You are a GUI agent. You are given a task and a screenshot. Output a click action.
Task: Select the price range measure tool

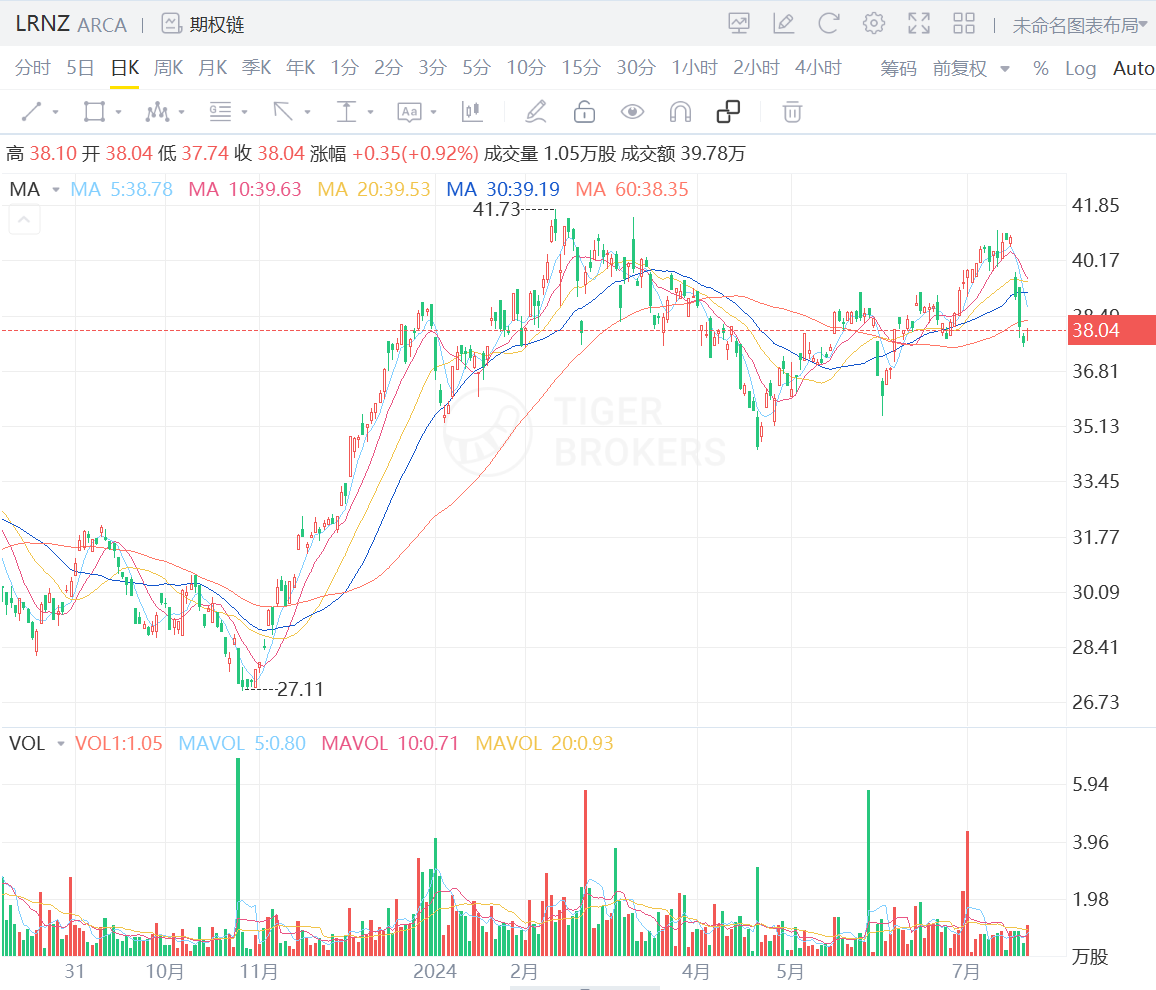click(347, 112)
